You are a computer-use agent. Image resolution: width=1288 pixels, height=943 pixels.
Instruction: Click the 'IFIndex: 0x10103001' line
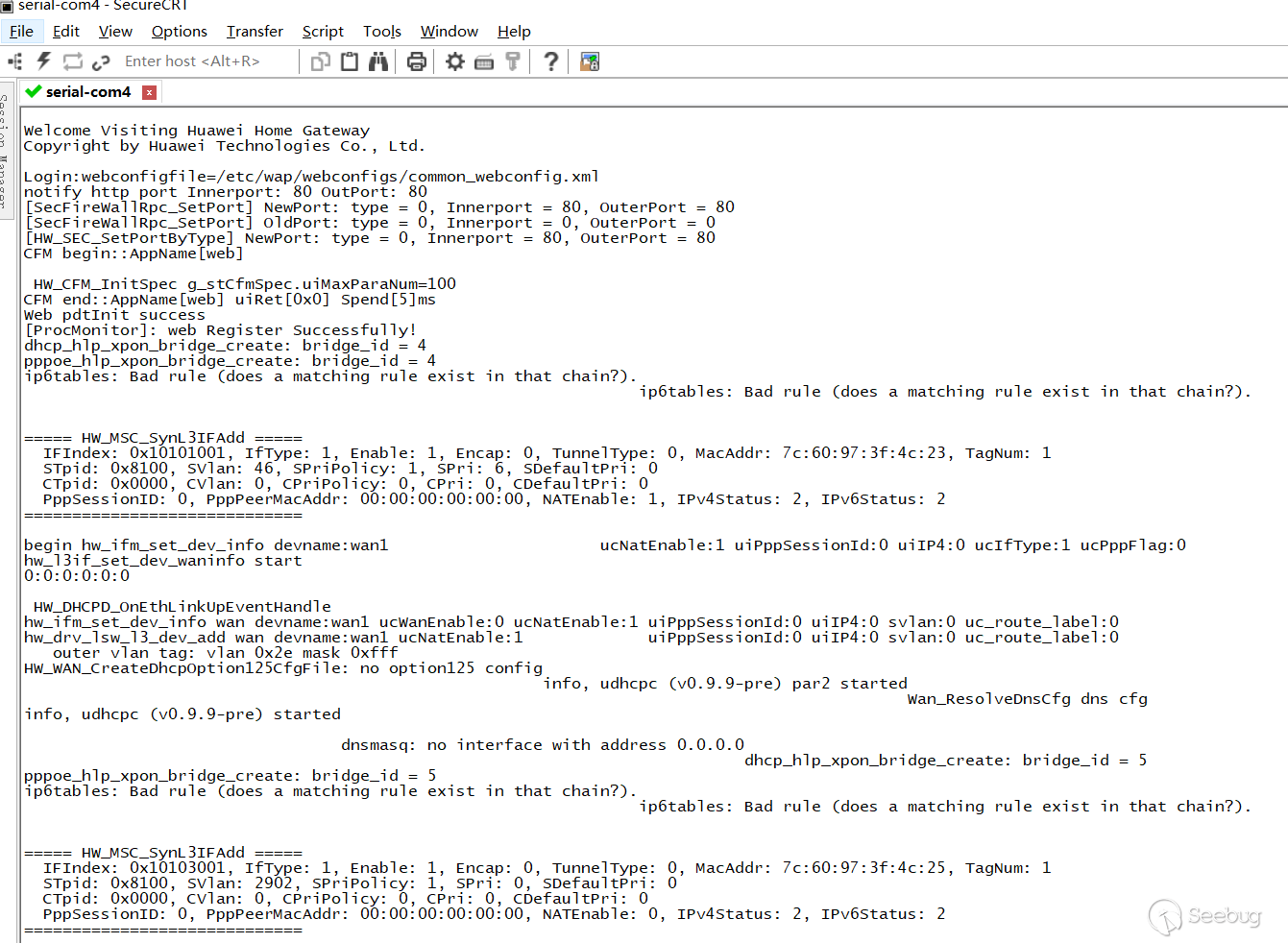pos(547,868)
